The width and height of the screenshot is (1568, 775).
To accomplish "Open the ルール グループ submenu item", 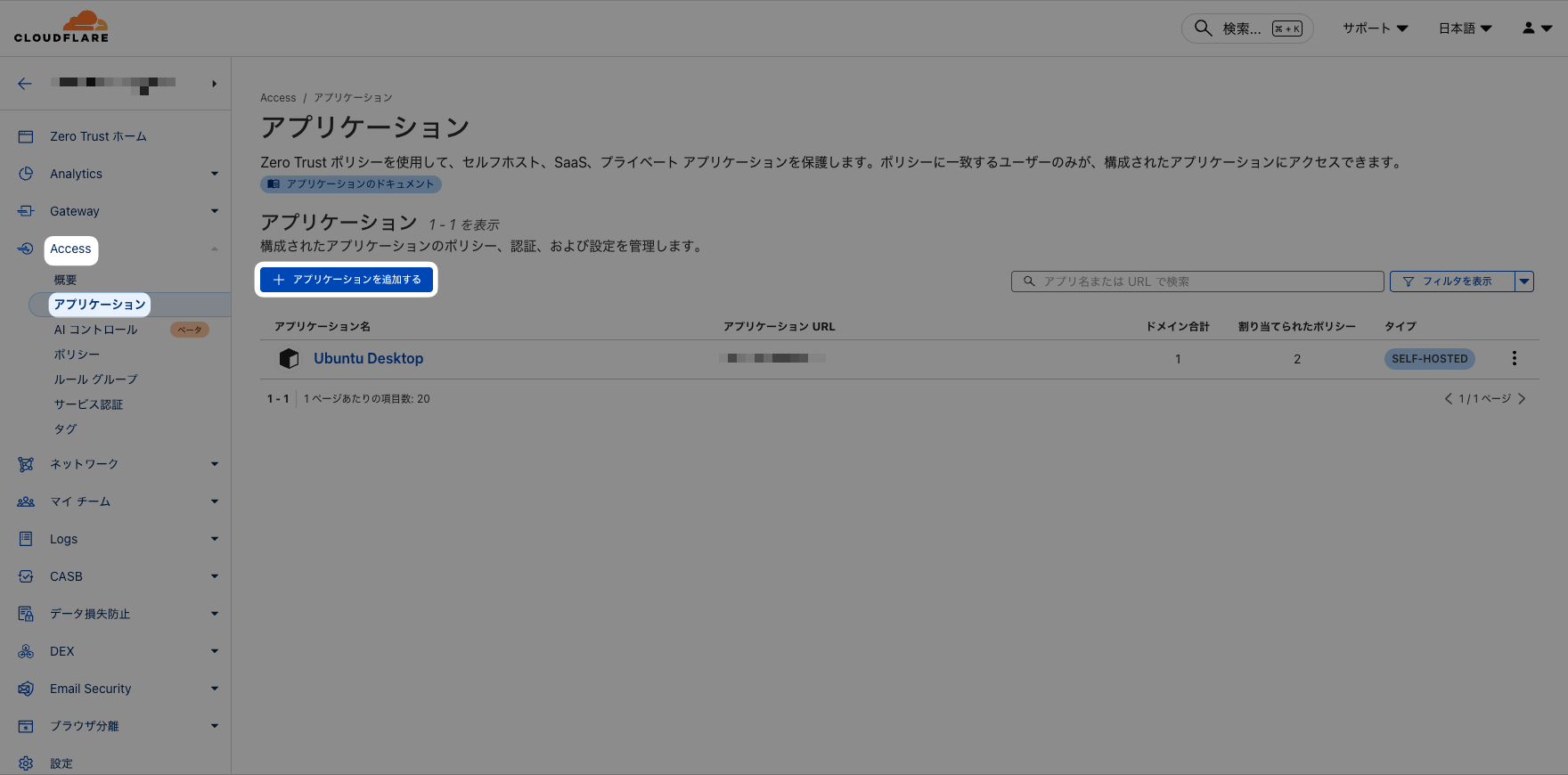I will click(95, 379).
